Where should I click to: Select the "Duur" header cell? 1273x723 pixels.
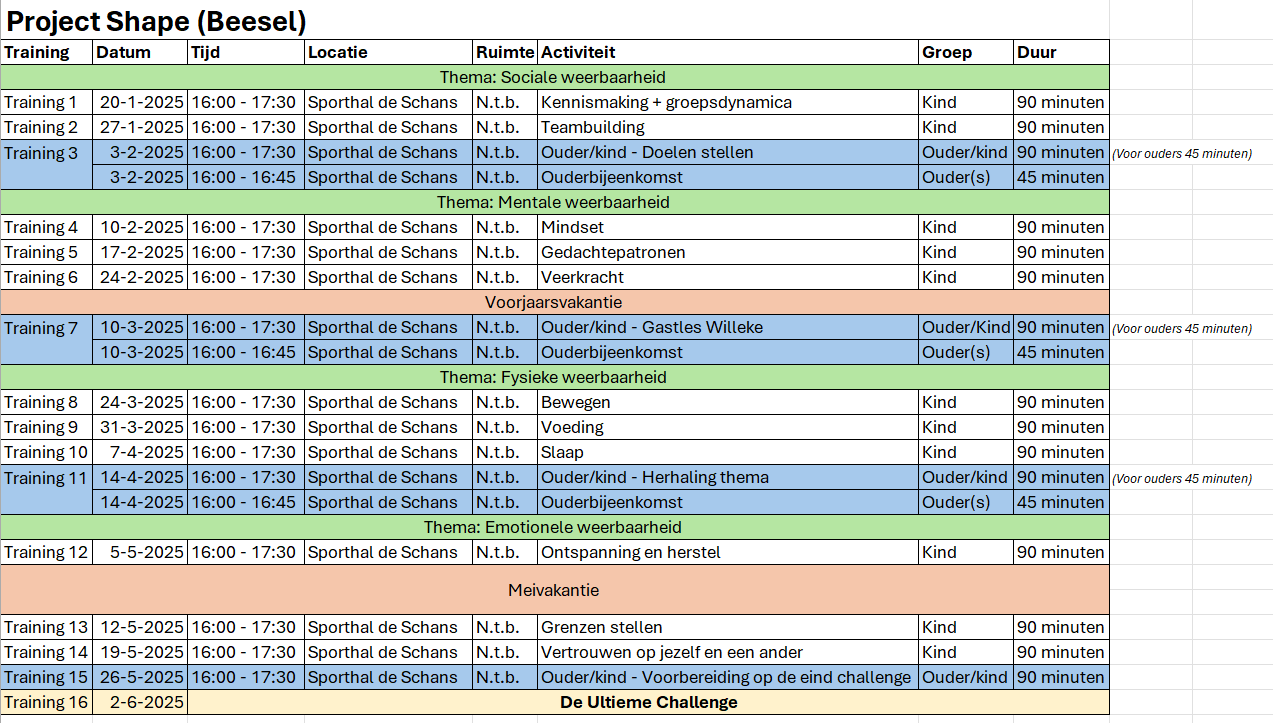[x=1061, y=52]
